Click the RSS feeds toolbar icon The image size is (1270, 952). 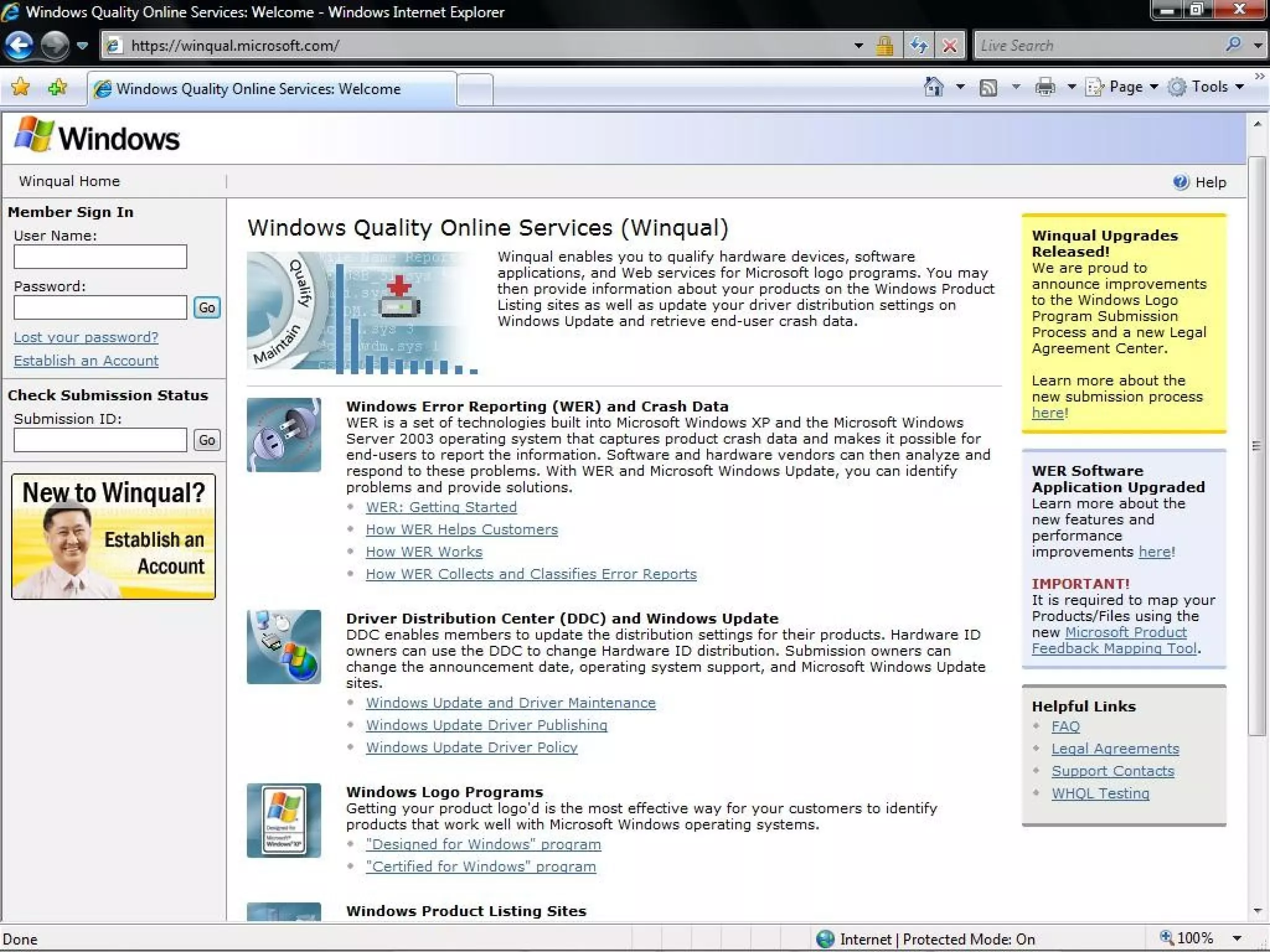[x=988, y=87]
